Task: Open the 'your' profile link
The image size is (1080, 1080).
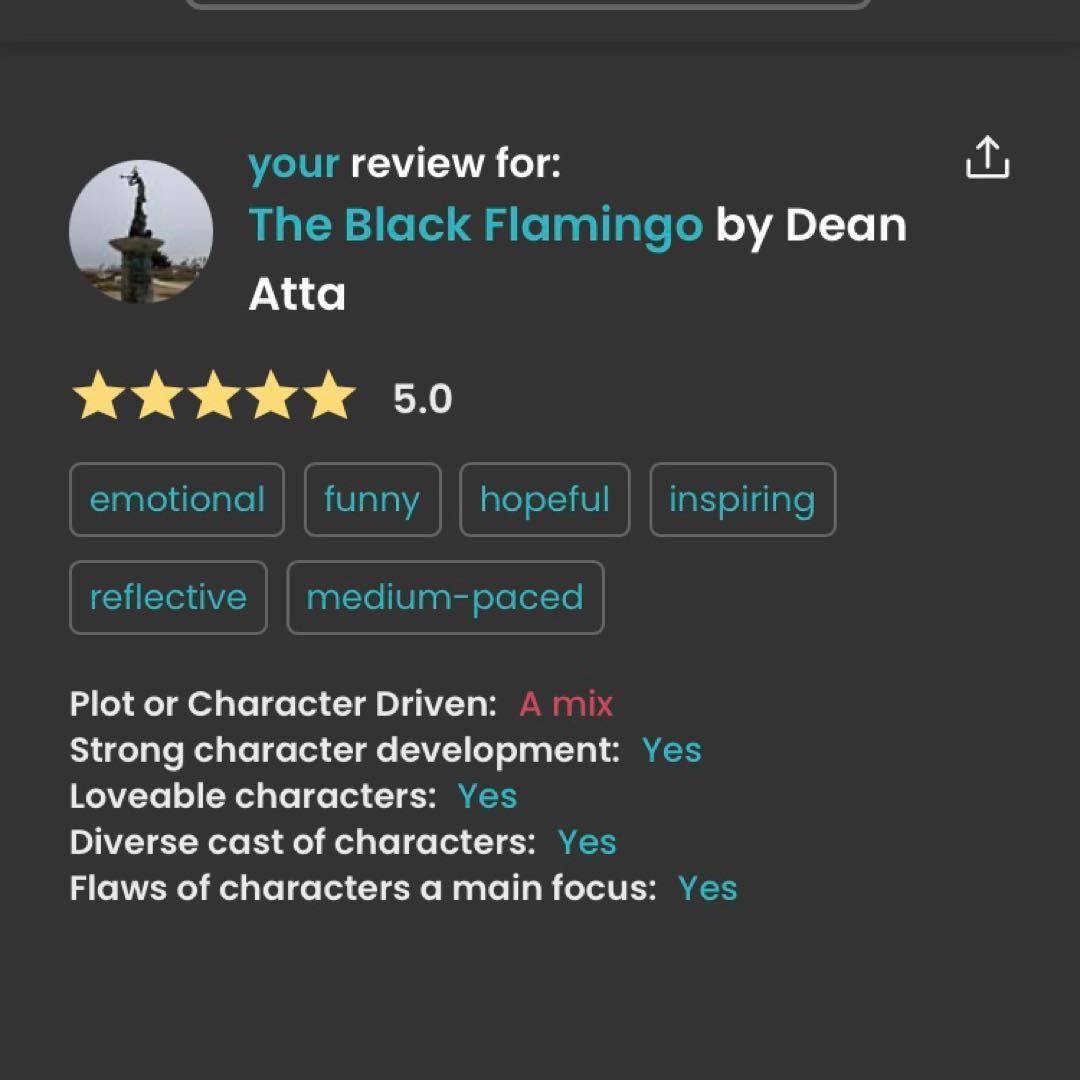Action: point(294,164)
